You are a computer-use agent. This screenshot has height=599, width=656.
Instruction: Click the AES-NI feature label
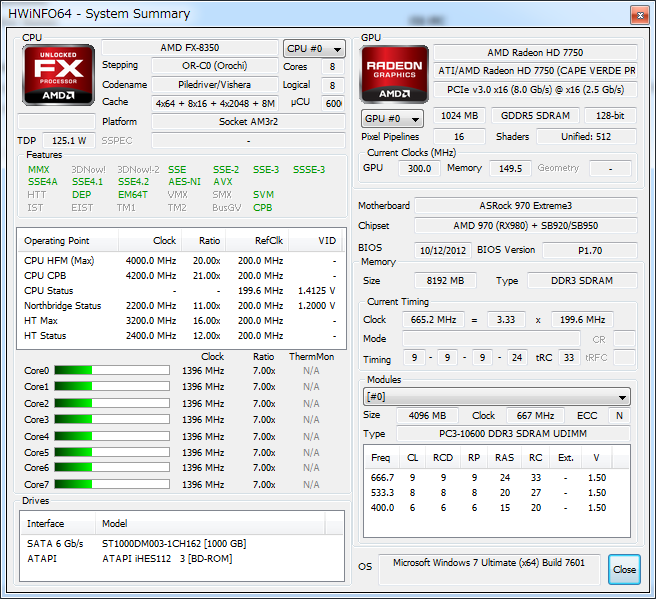point(184,182)
